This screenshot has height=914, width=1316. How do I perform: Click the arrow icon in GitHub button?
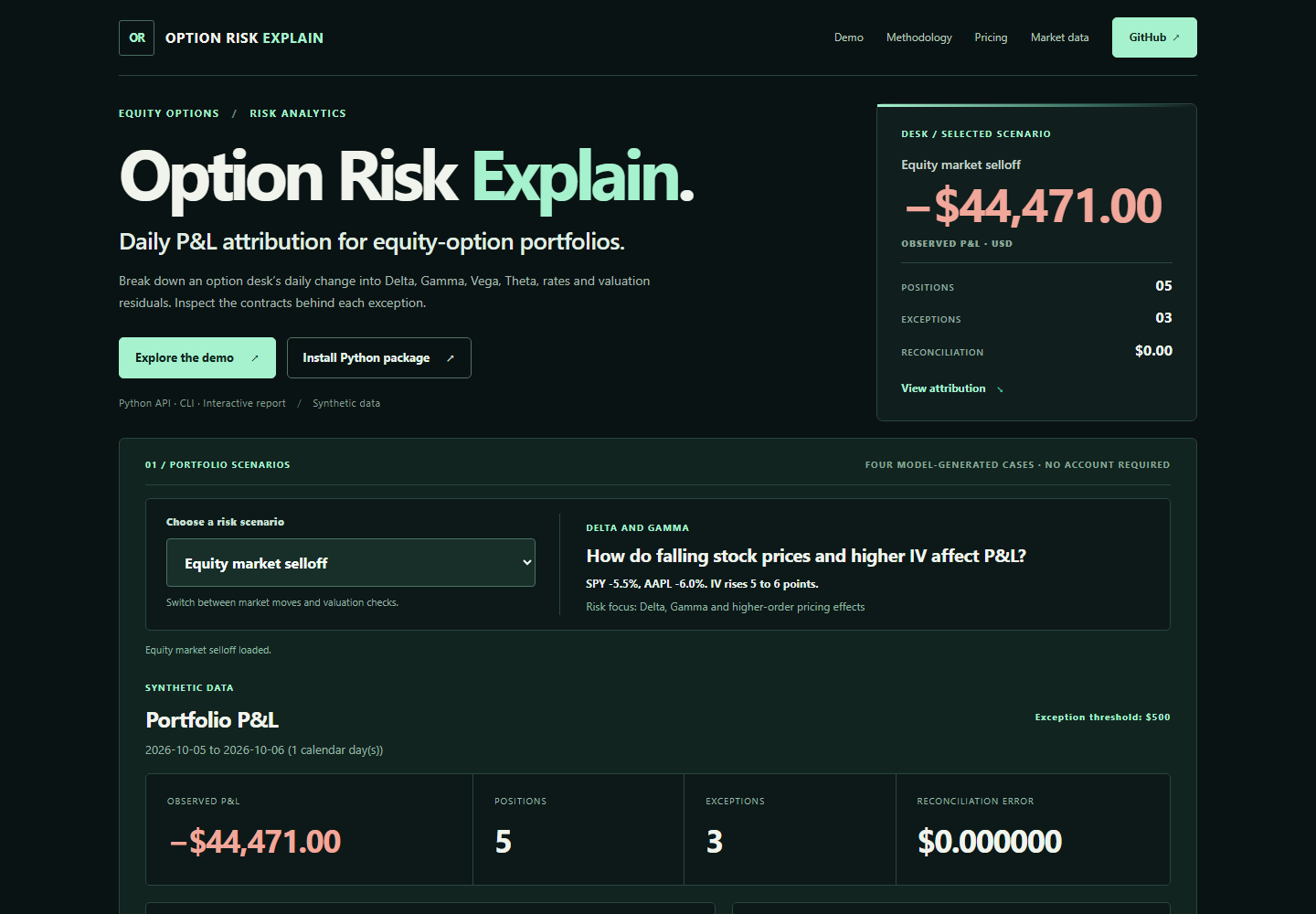(x=1176, y=37)
